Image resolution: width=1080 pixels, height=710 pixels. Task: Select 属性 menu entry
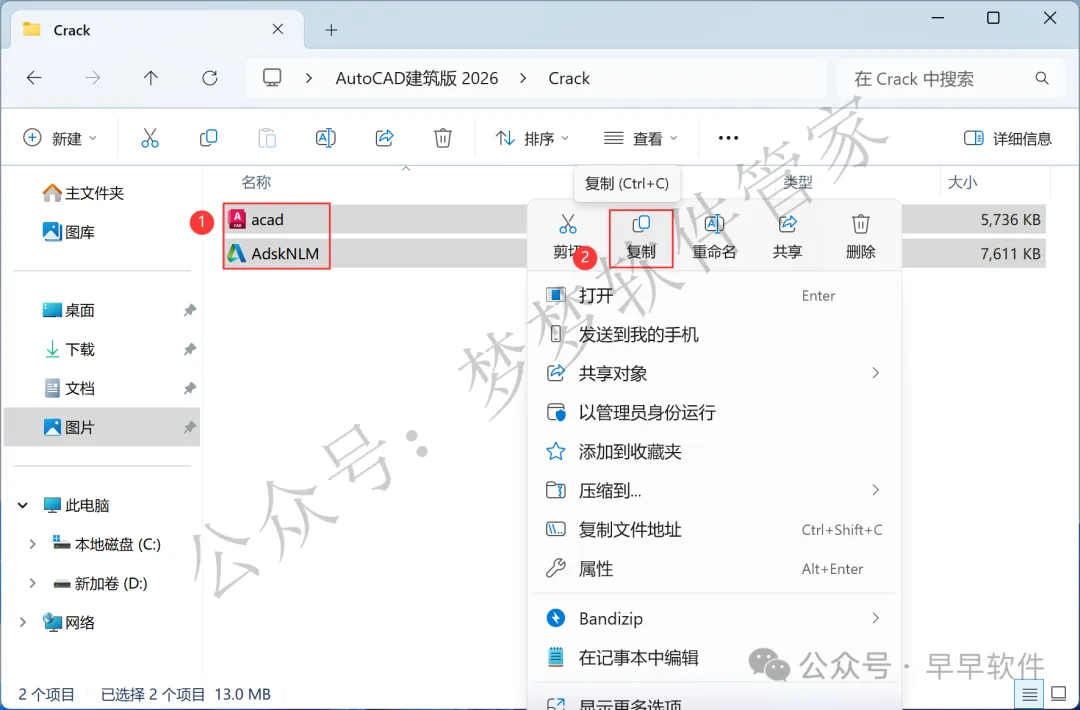click(714, 569)
